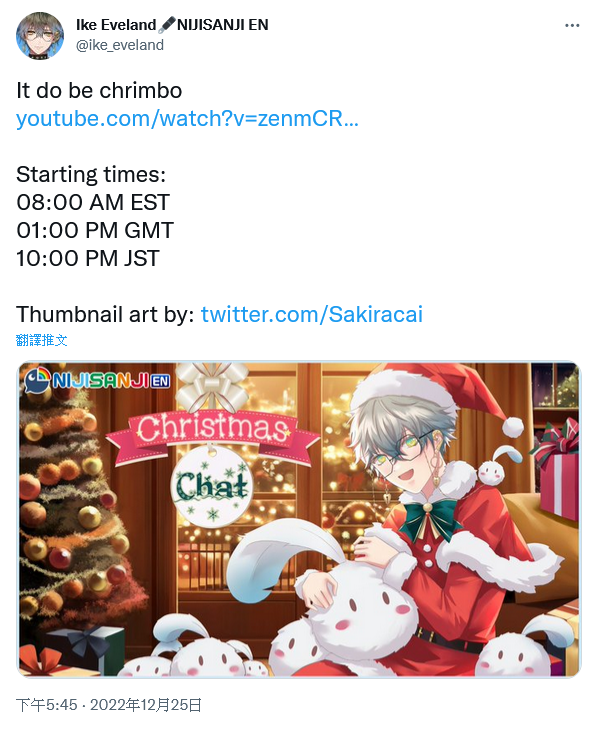This screenshot has height=729, width=598.
Task: Open the tweet timestamp 下午5:45
Action: (47, 705)
